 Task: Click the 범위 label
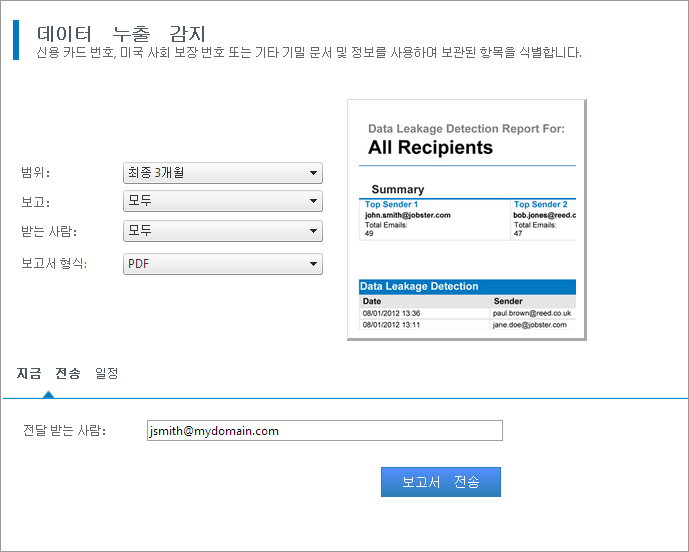pyautogui.click(x=35, y=173)
